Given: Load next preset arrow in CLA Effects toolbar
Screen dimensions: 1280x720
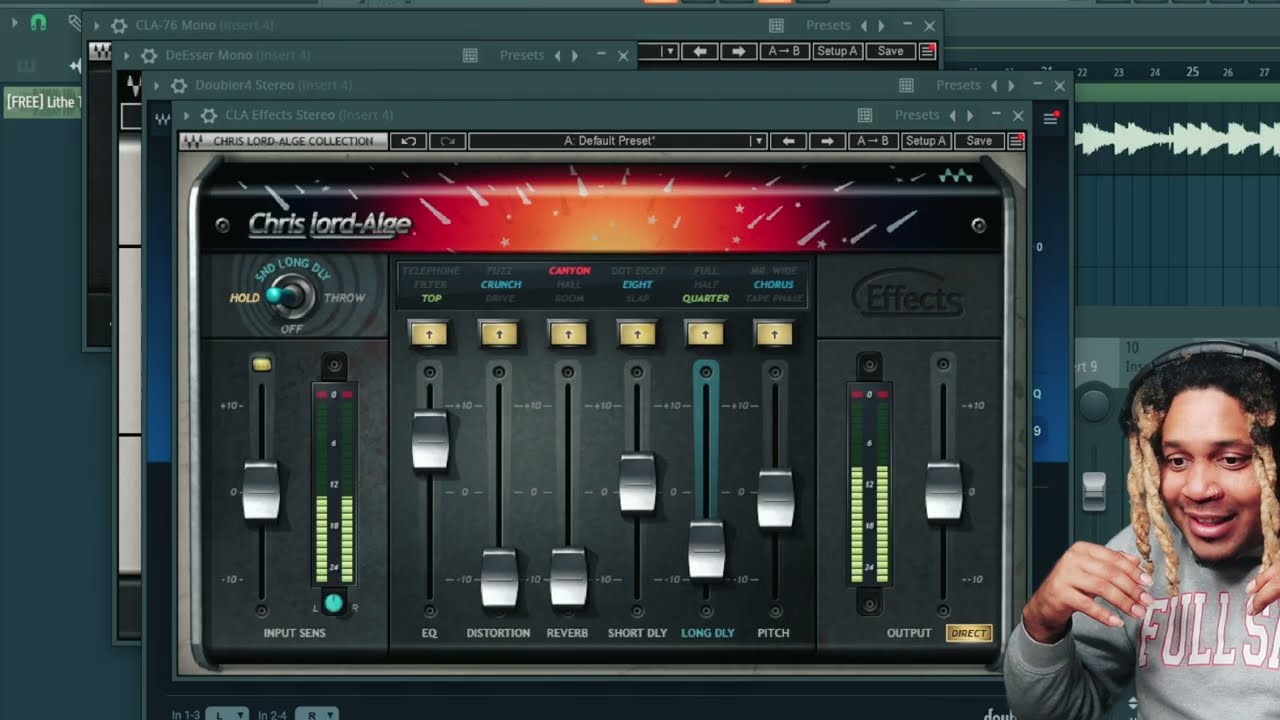Looking at the screenshot, I should (x=827, y=141).
